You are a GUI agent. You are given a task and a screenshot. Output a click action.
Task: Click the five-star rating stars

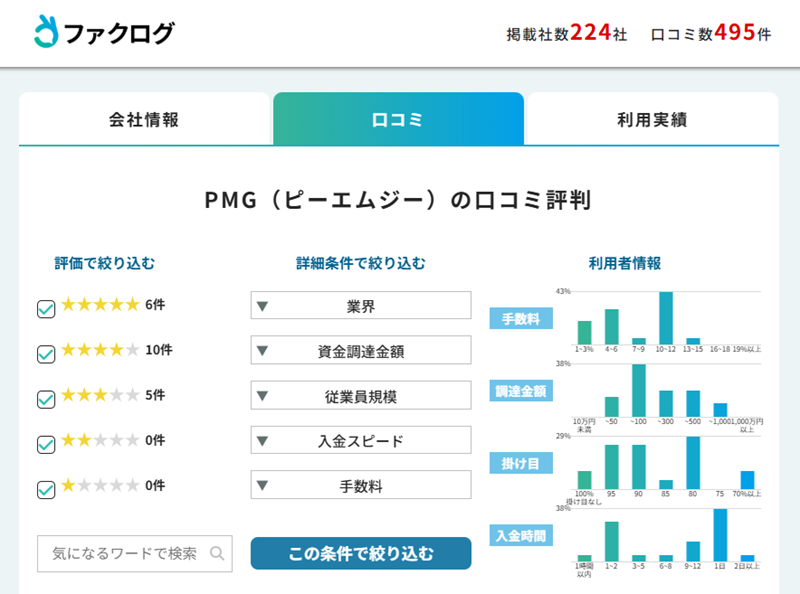[x=100, y=305]
